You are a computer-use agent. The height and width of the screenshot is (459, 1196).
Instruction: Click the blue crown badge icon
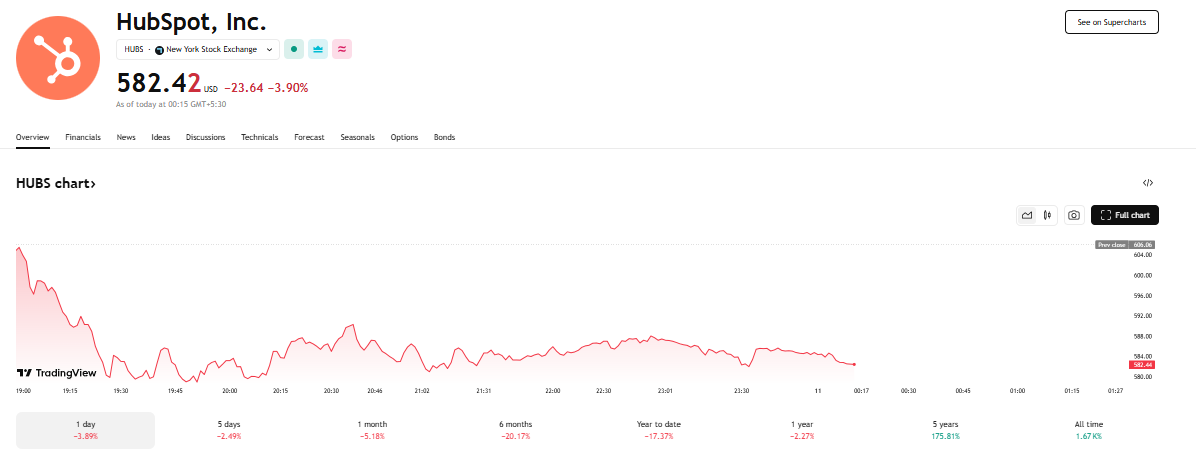coord(318,50)
